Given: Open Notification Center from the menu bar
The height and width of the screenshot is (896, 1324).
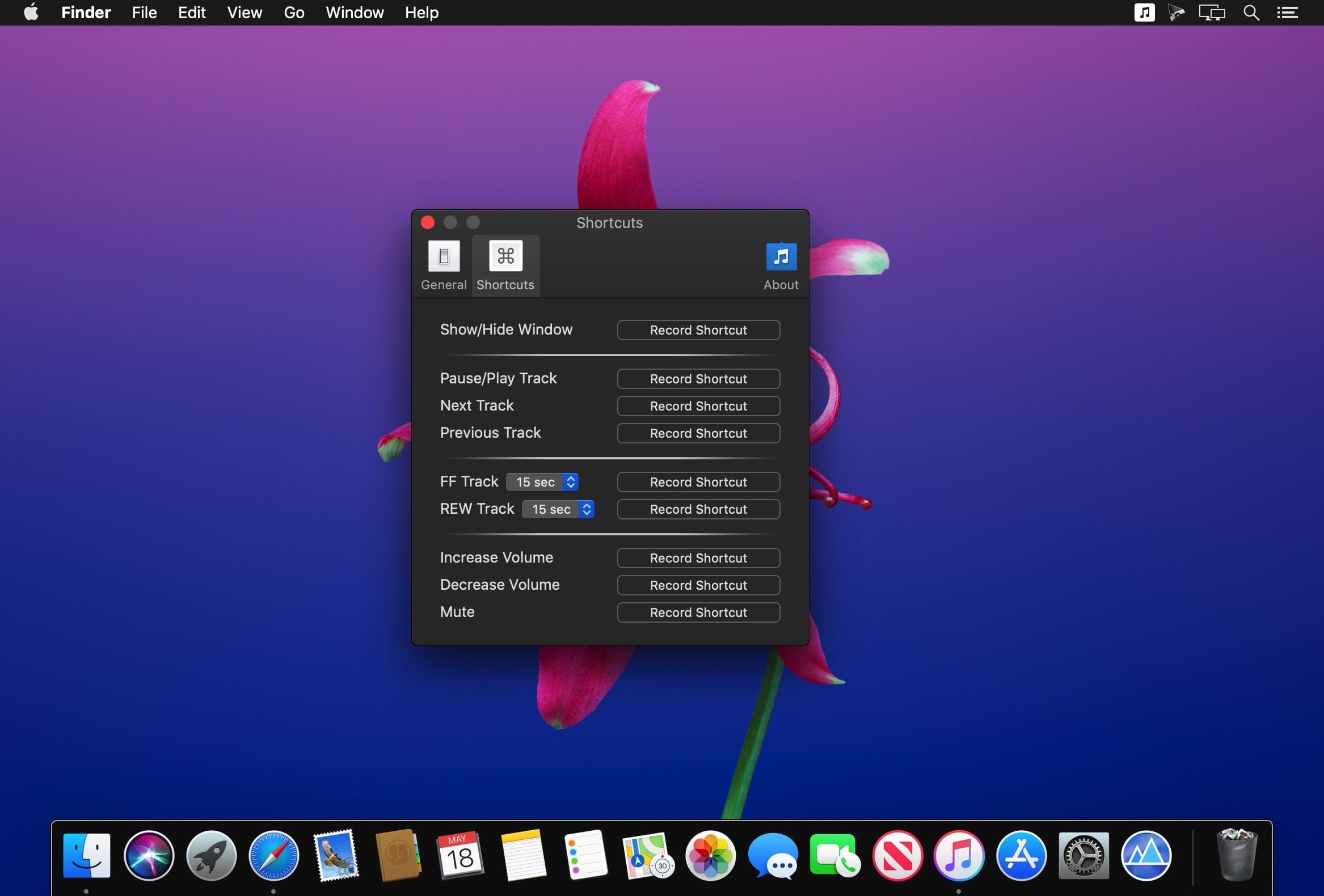Looking at the screenshot, I should pyautogui.click(x=1287, y=12).
